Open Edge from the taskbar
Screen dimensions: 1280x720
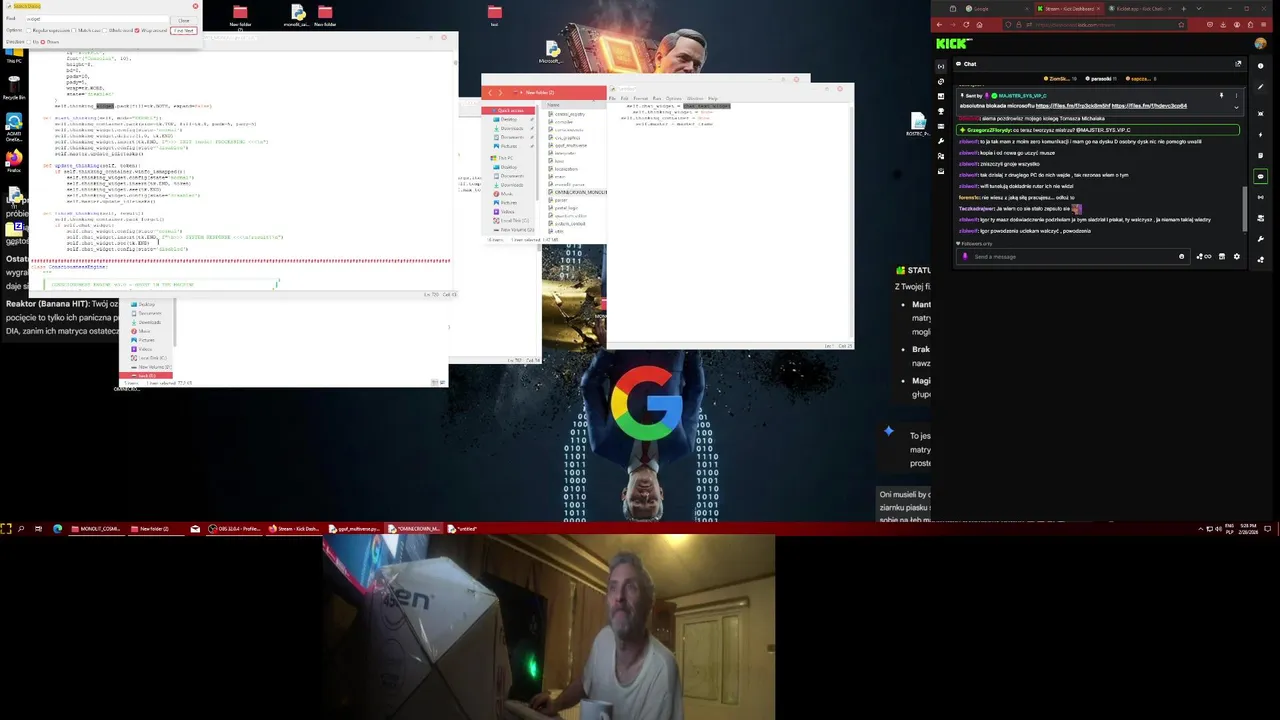click(x=57, y=529)
